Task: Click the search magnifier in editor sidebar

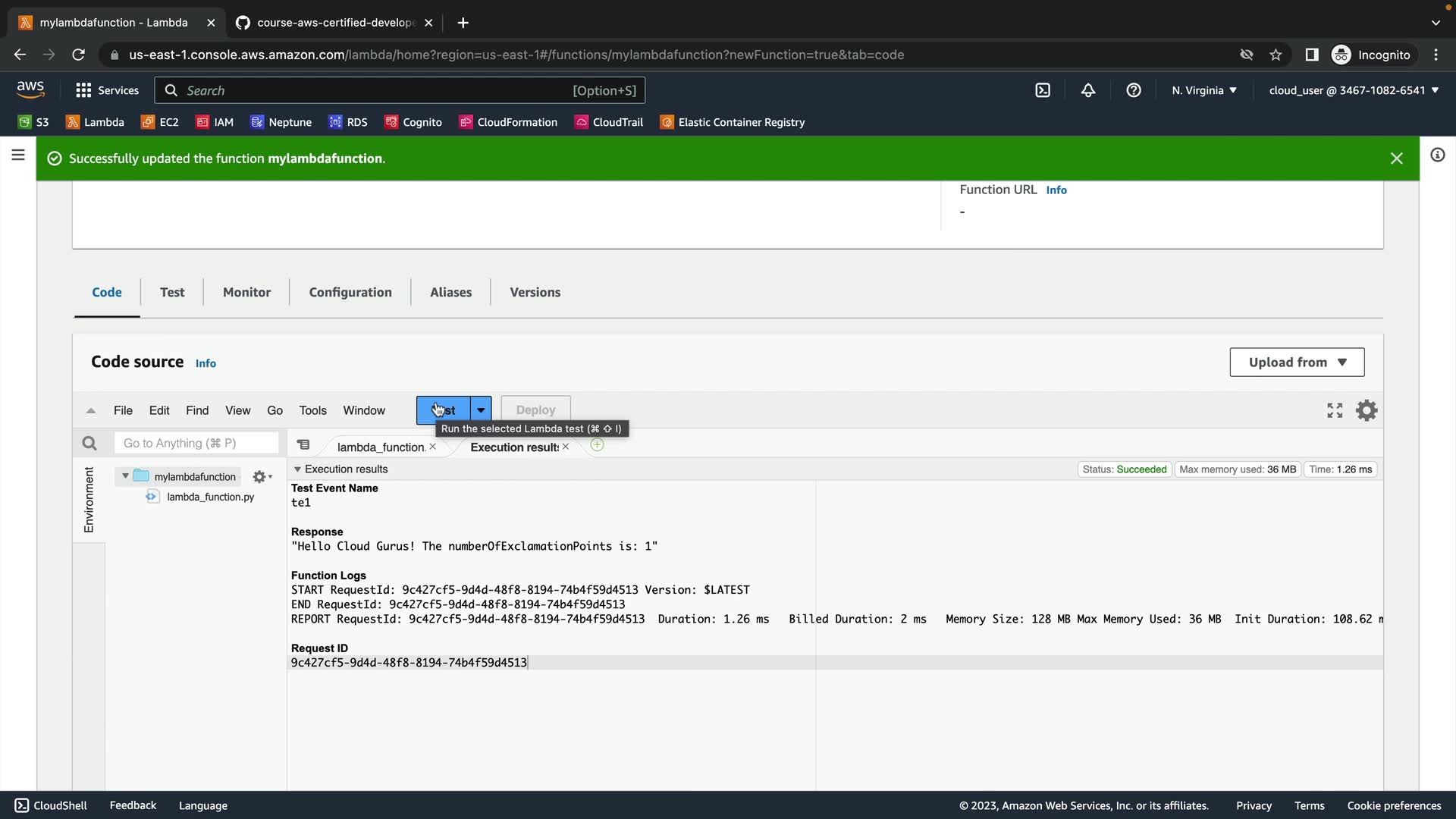Action: (89, 444)
